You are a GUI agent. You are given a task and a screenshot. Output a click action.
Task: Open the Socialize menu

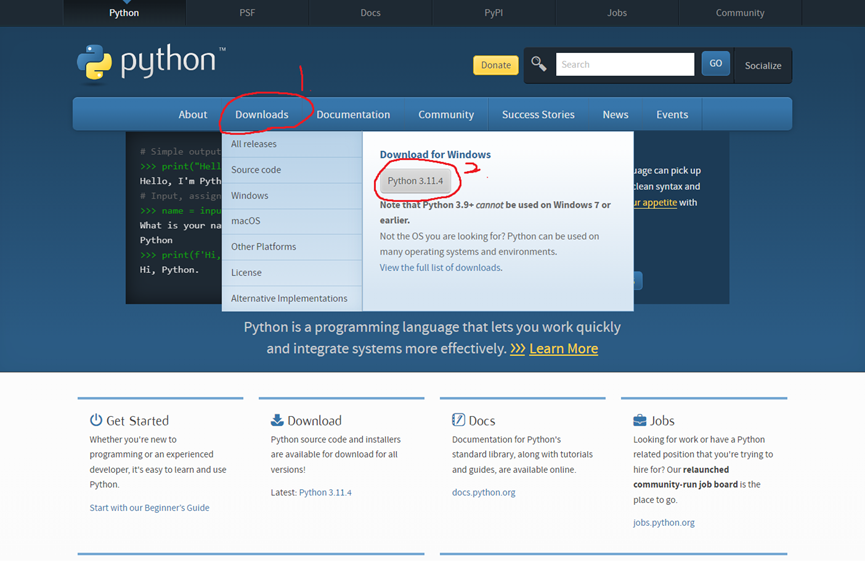(763, 66)
